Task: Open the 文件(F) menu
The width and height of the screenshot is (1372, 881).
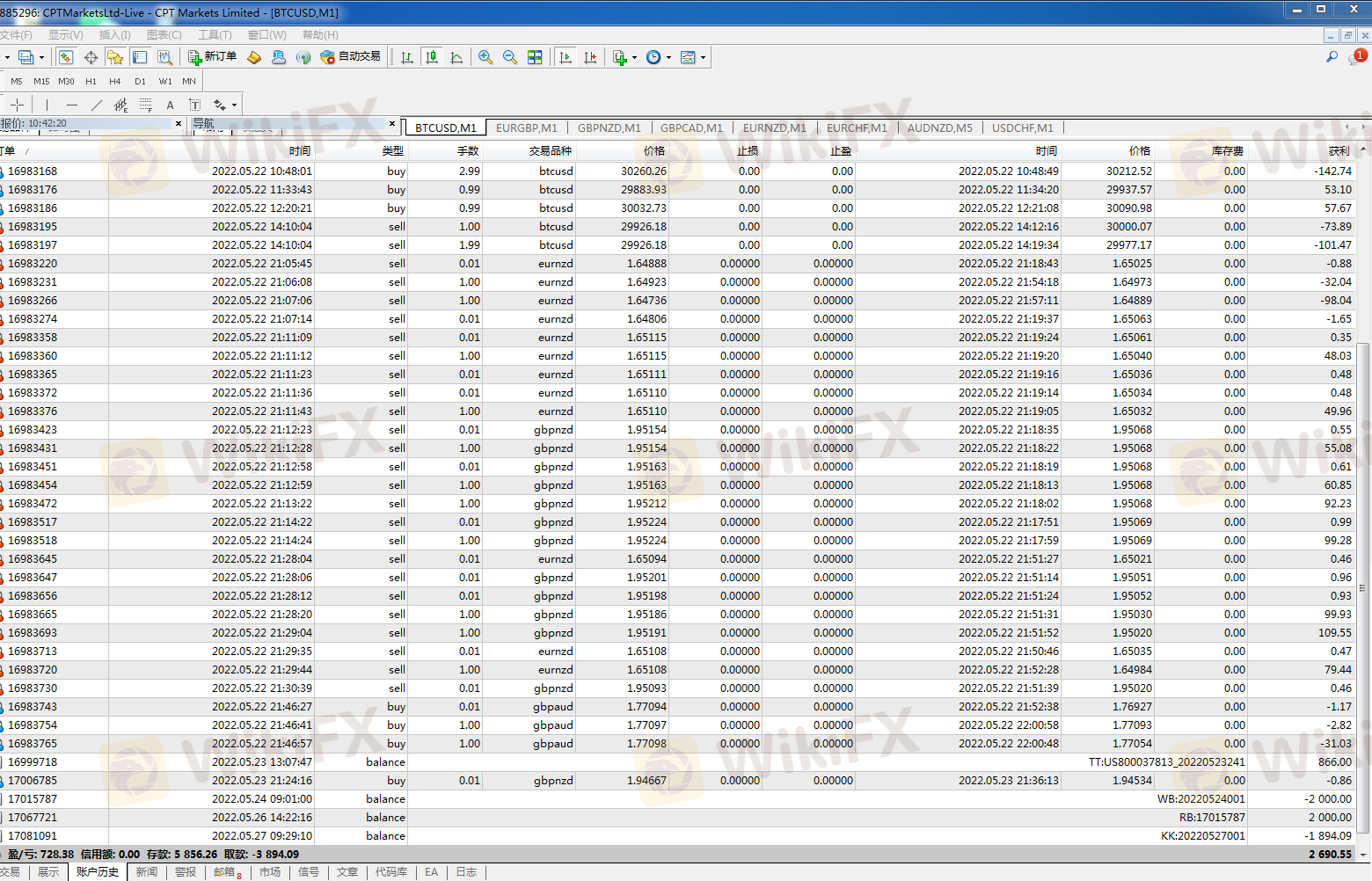Action: click(x=15, y=35)
